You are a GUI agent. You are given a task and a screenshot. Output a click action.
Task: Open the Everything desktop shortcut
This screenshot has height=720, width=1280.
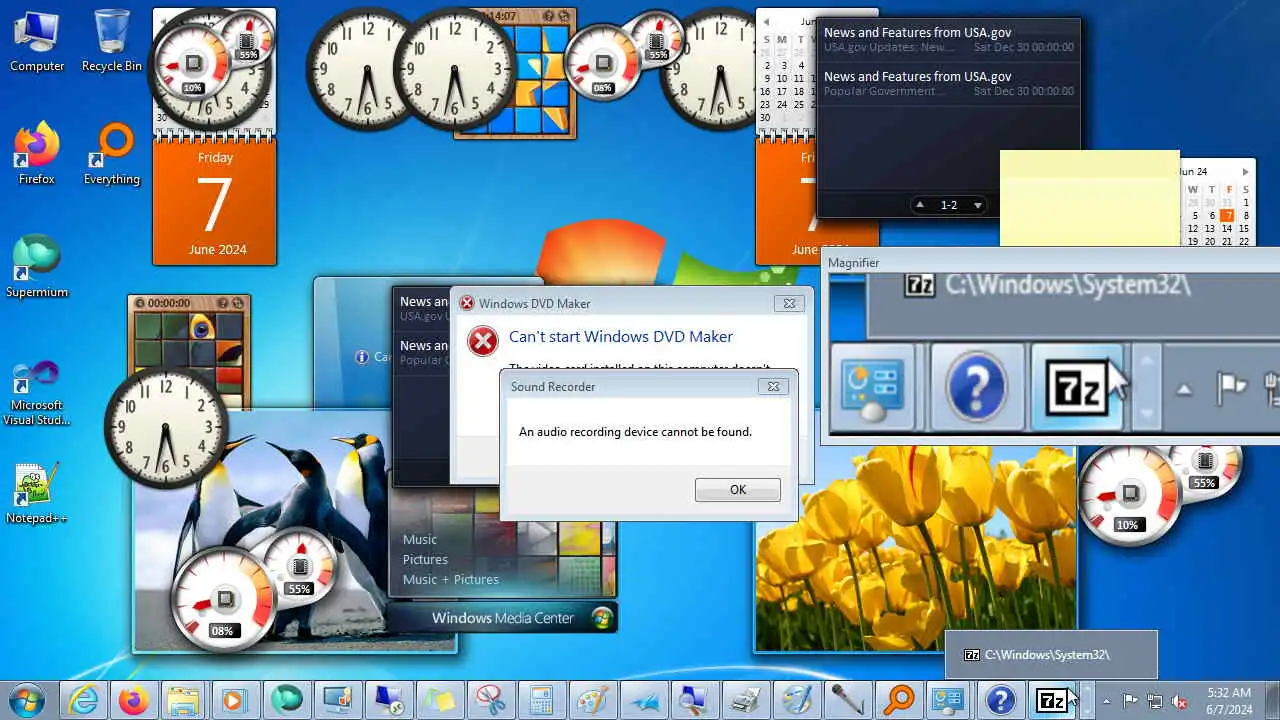[x=111, y=154]
